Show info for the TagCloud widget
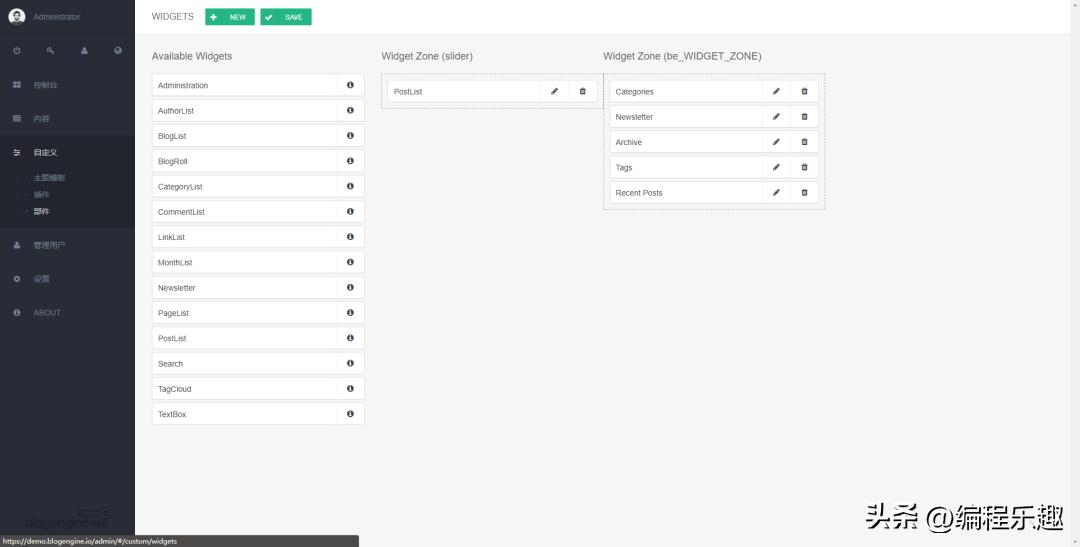This screenshot has width=1080, height=547. [x=350, y=389]
